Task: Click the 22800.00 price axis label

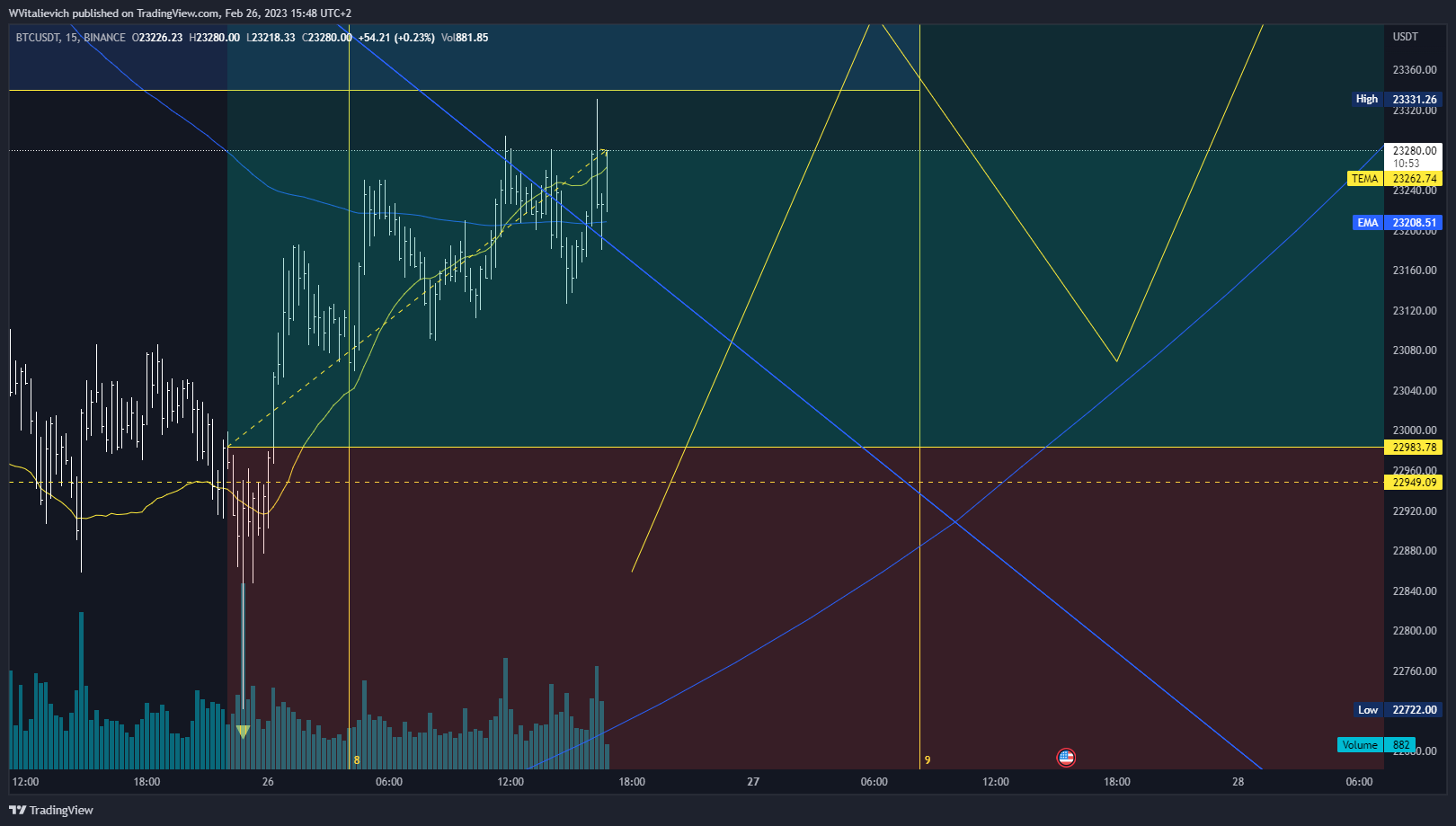Action: [1415, 631]
